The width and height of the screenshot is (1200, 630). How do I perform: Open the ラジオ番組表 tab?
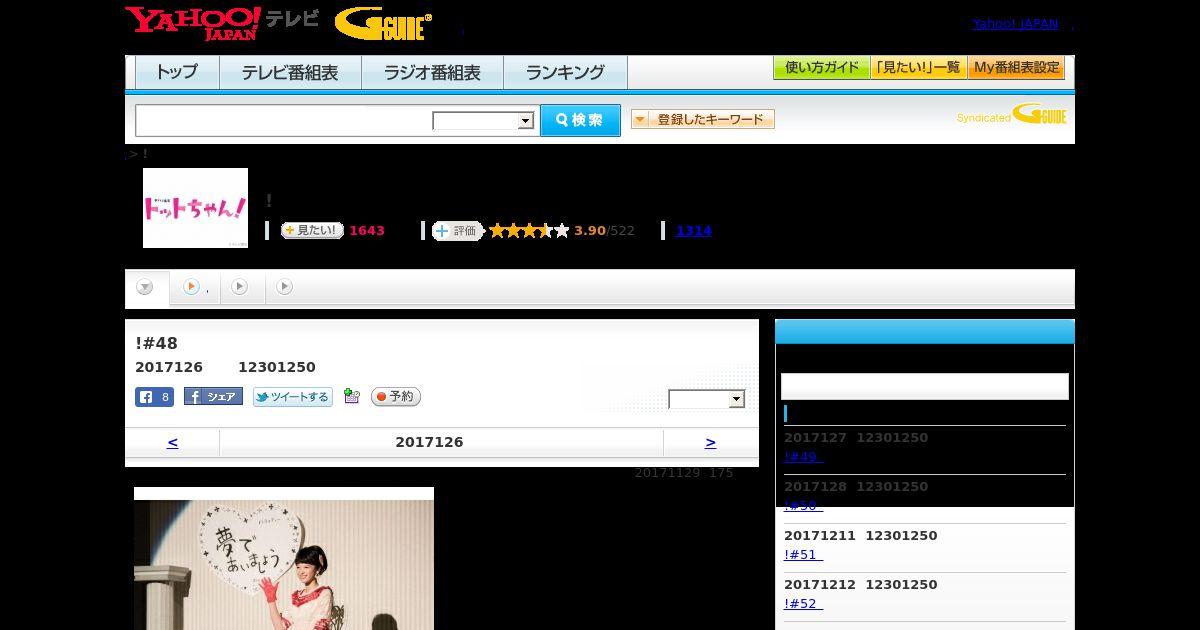click(432, 72)
